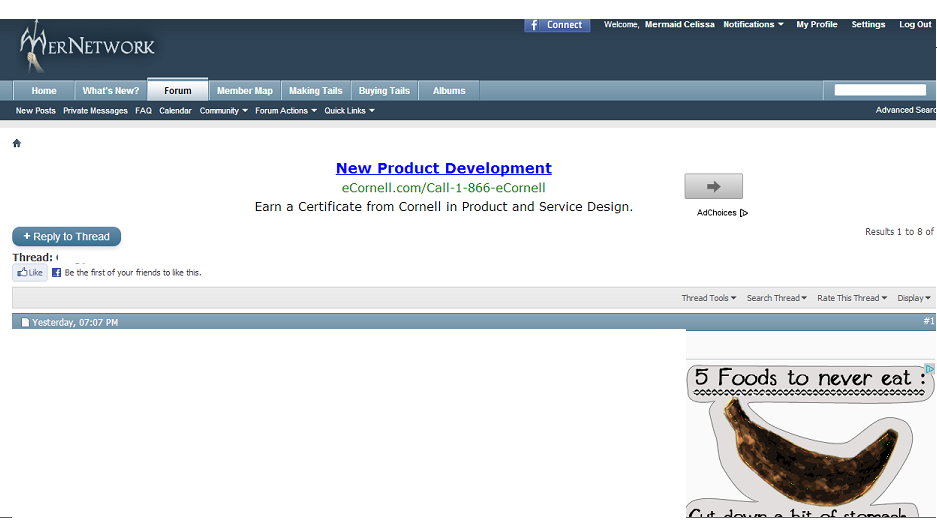The width and height of the screenshot is (937, 520).
Task: Click the home breadcrumb icon
Action: [17, 143]
